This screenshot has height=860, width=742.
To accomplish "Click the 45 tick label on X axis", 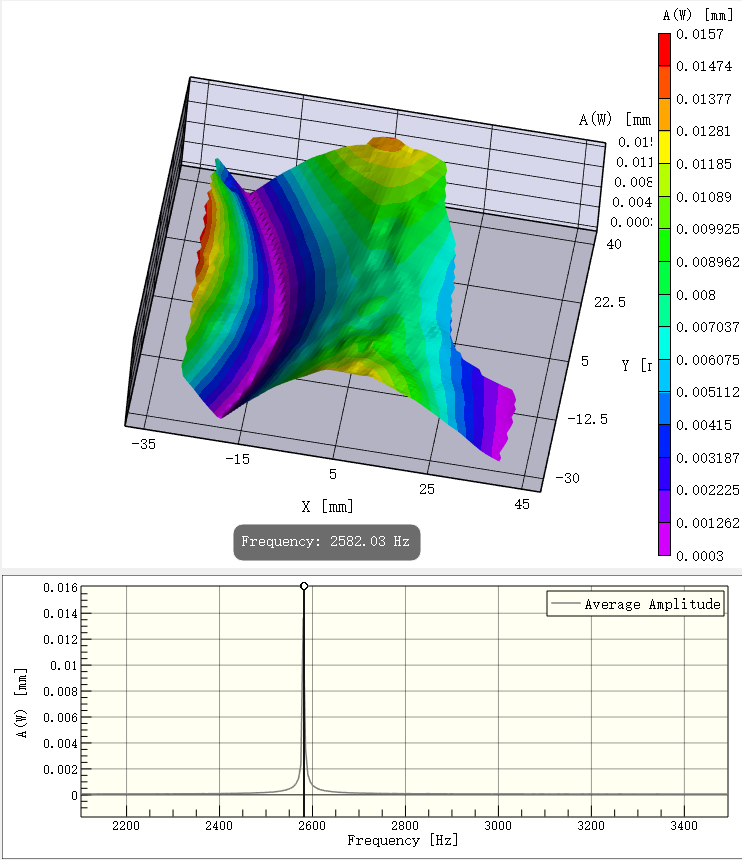I will click(x=522, y=505).
